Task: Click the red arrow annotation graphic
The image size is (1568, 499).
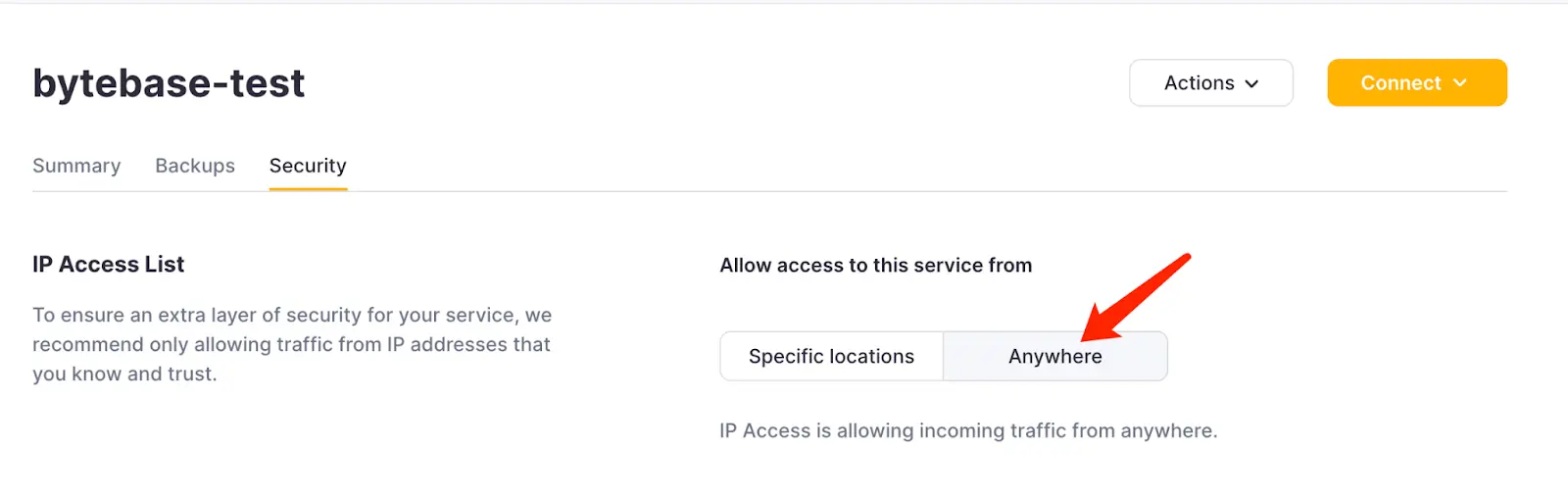Action: (x=1136, y=297)
